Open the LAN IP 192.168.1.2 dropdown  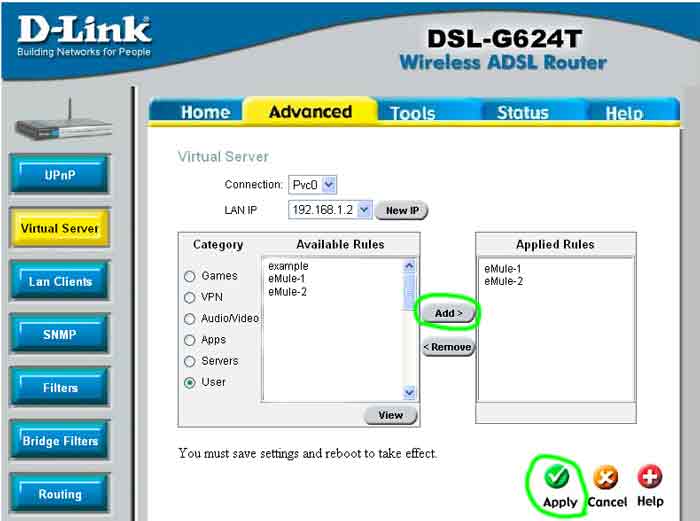coord(330,210)
